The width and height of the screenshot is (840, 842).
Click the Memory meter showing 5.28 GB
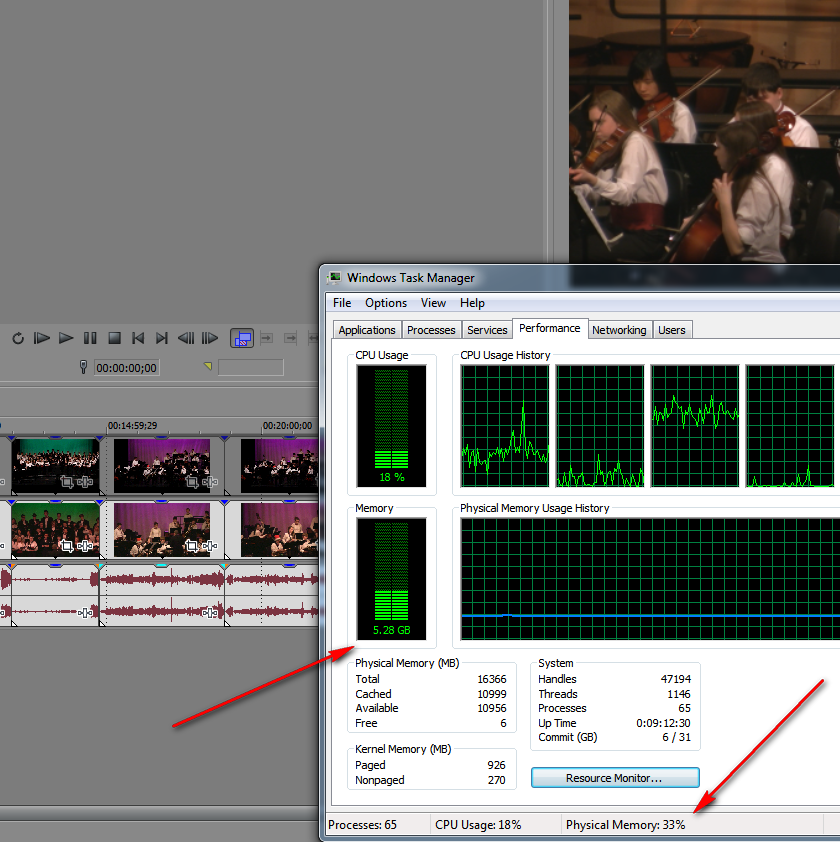coord(392,579)
